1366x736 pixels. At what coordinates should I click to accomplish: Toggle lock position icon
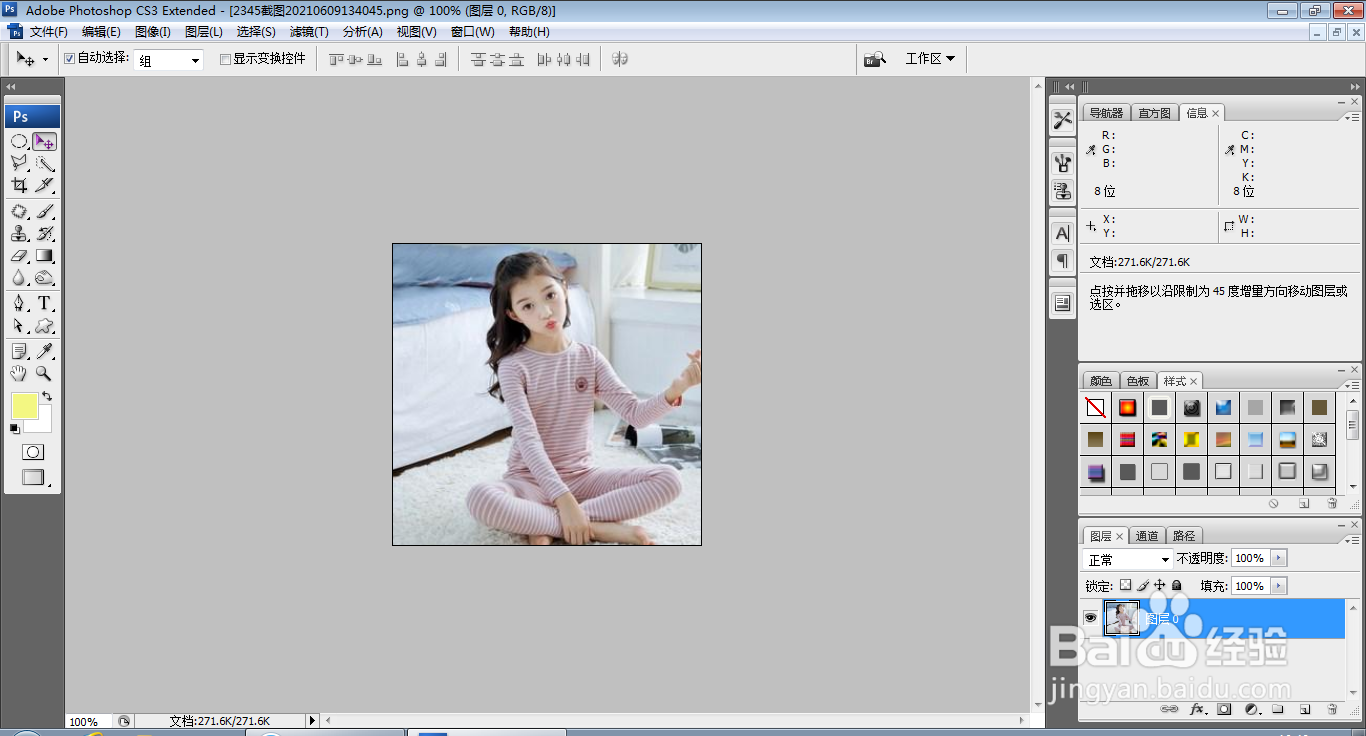[1160, 585]
